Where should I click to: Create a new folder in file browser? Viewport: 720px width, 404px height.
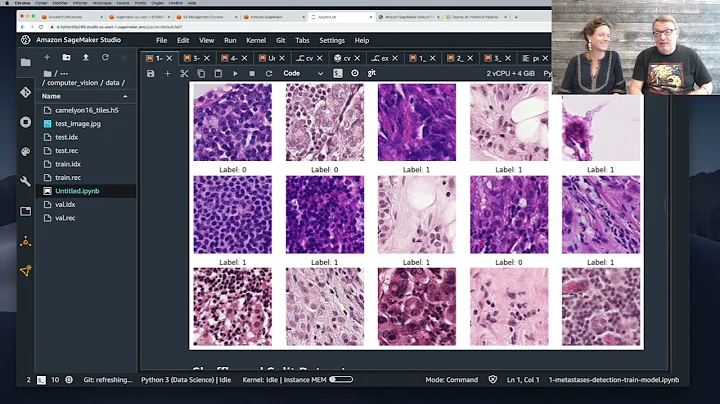point(66,57)
